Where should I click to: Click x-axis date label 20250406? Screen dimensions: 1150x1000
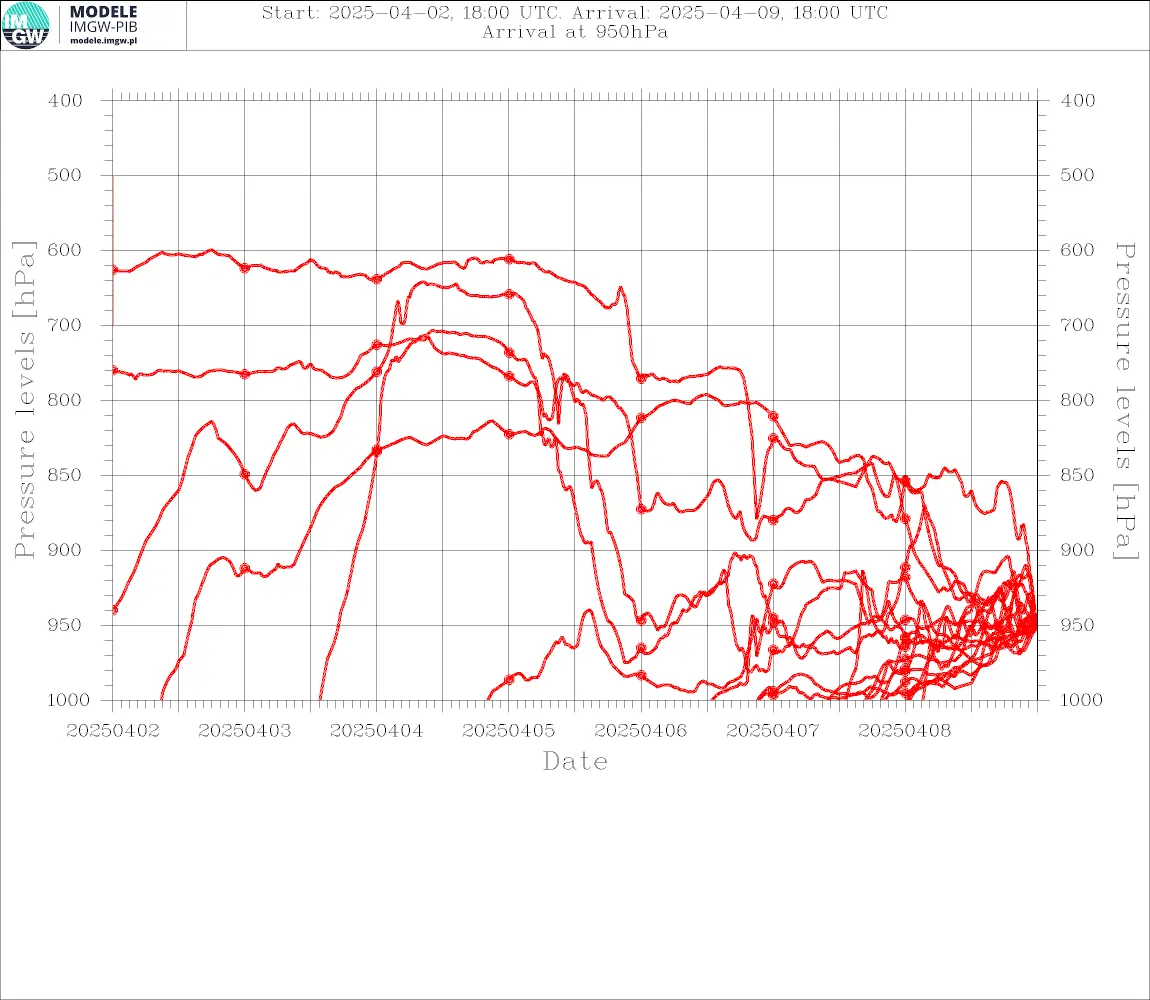640,731
